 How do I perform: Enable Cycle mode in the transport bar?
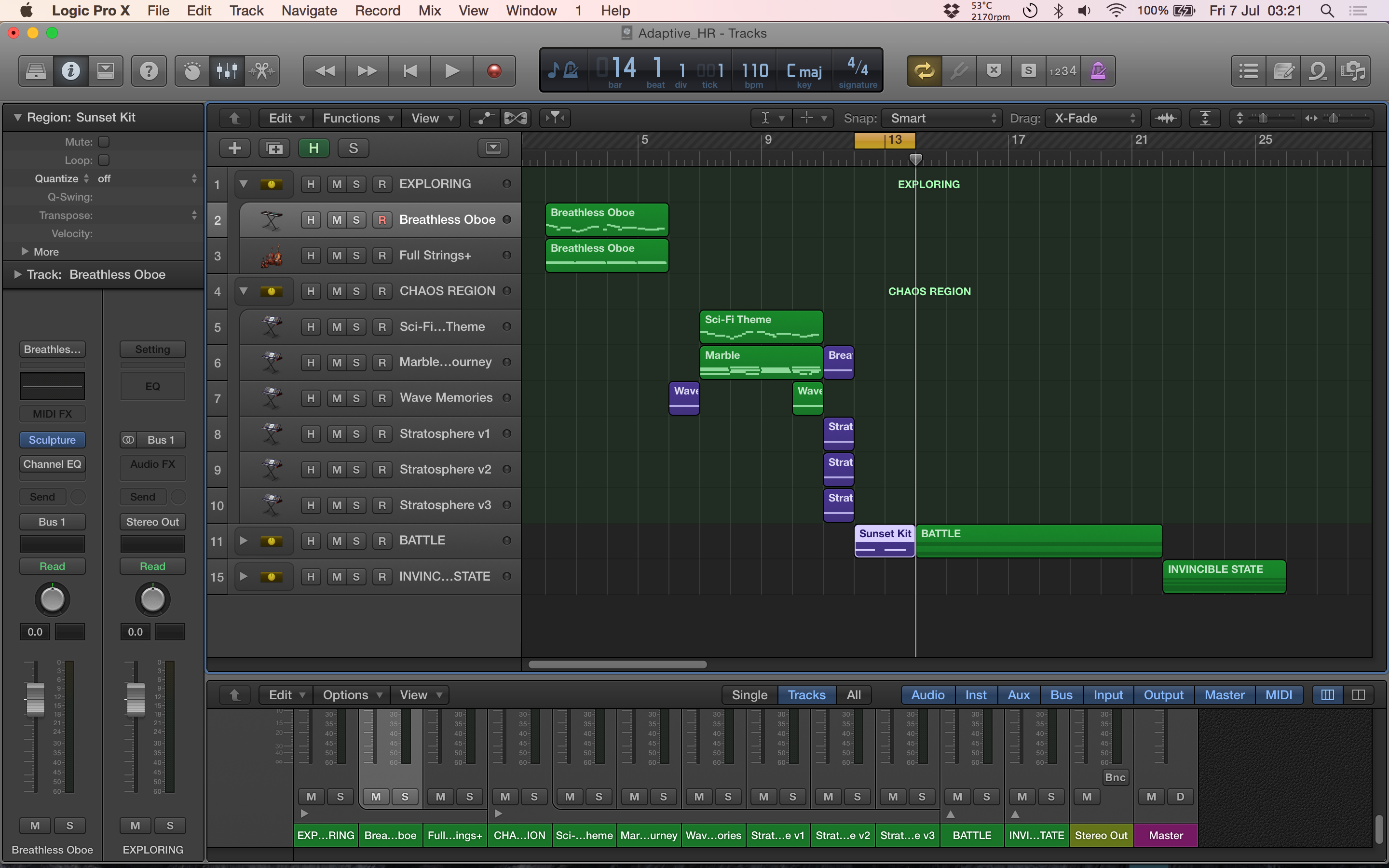pyautogui.click(x=924, y=70)
